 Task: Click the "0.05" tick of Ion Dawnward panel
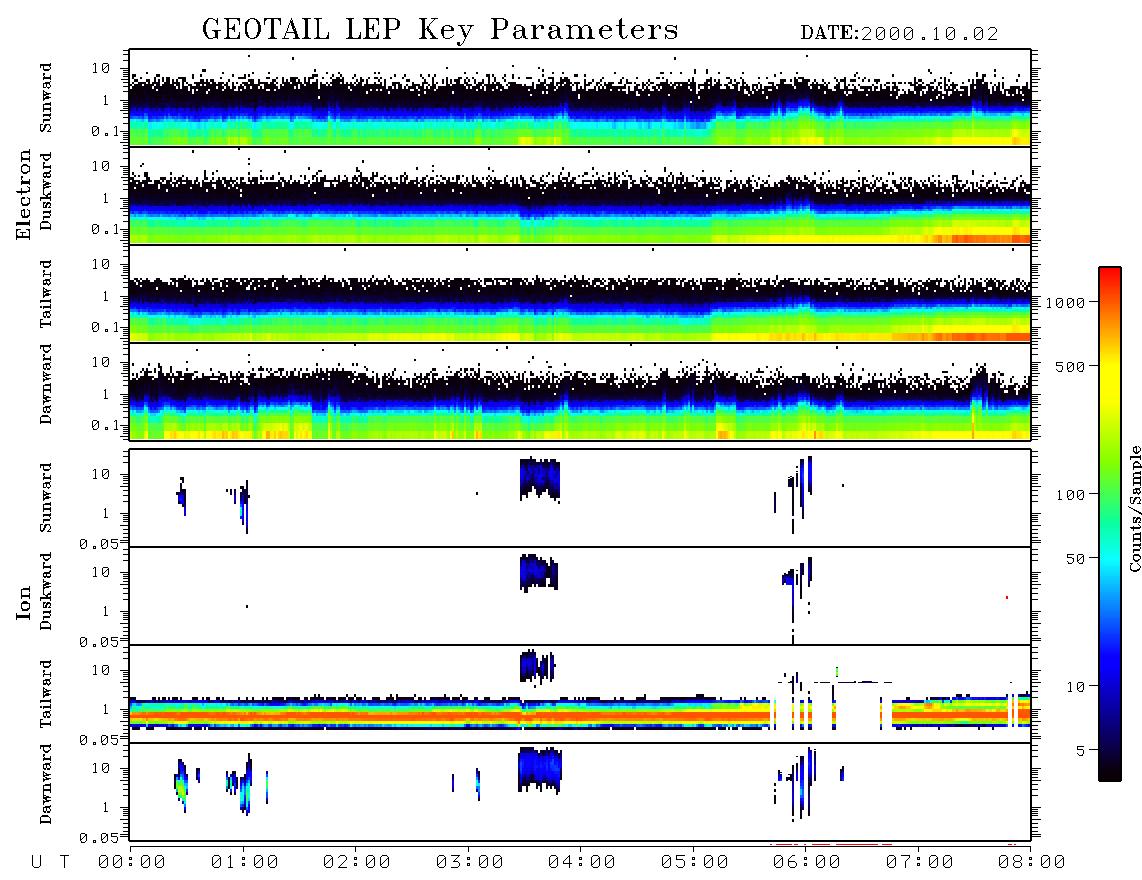(x=97, y=838)
